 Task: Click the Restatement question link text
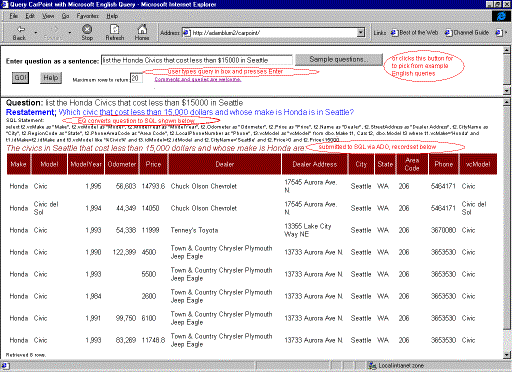point(206,112)
